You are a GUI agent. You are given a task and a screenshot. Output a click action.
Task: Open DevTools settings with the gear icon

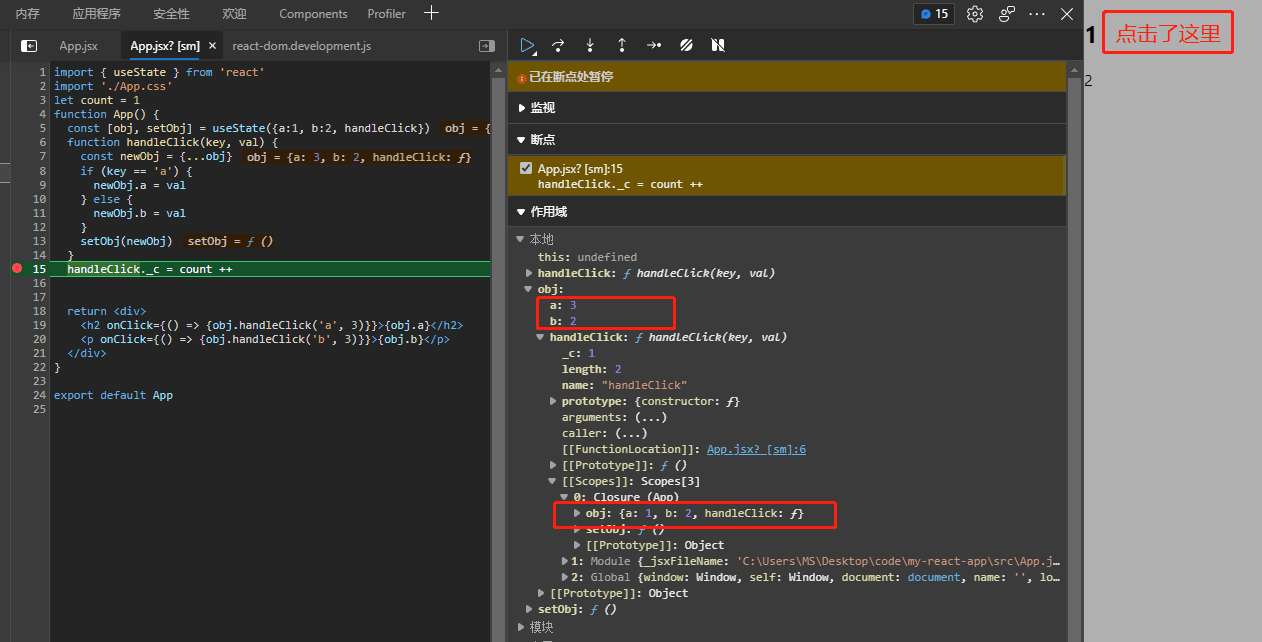975,14
